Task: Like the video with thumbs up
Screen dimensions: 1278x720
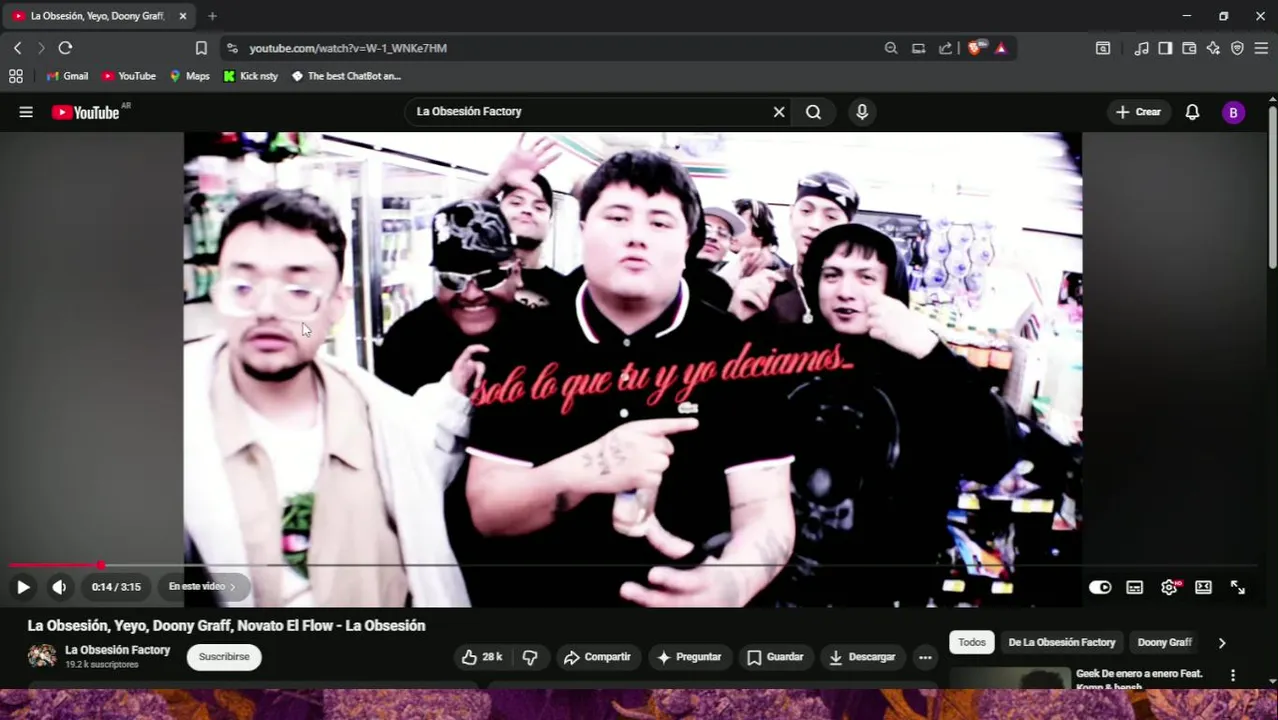Action: 481,657
